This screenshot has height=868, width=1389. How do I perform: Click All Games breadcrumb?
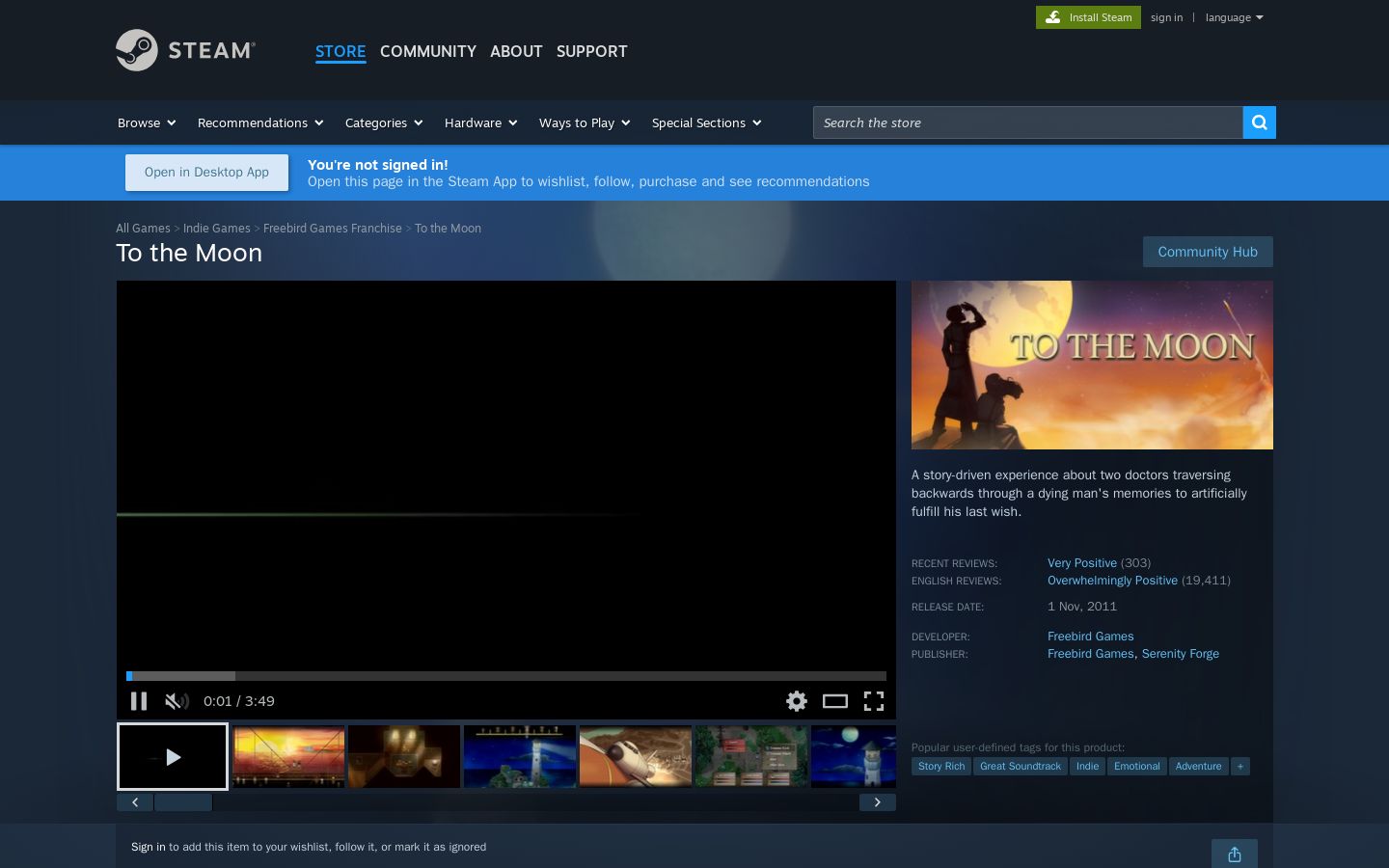[x=143, y=229]
